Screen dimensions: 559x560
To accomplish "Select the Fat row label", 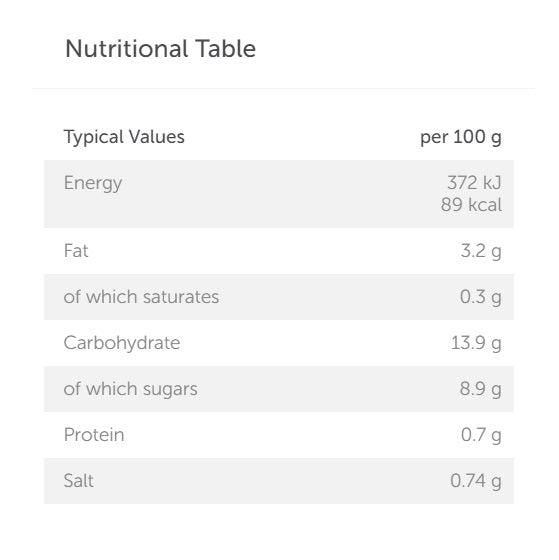I will [x=76, y=250].
